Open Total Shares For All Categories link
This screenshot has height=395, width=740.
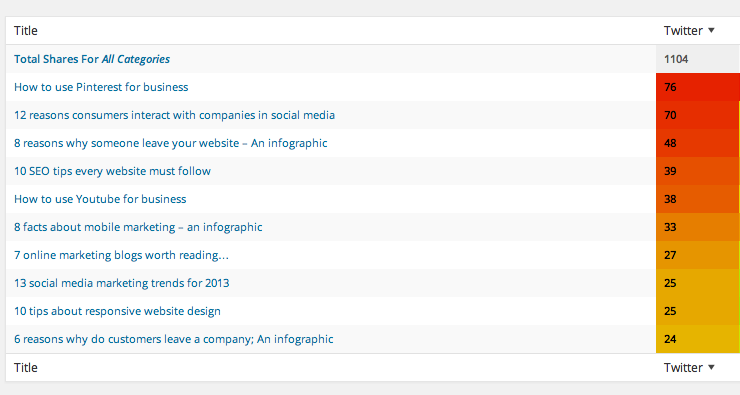92,59
